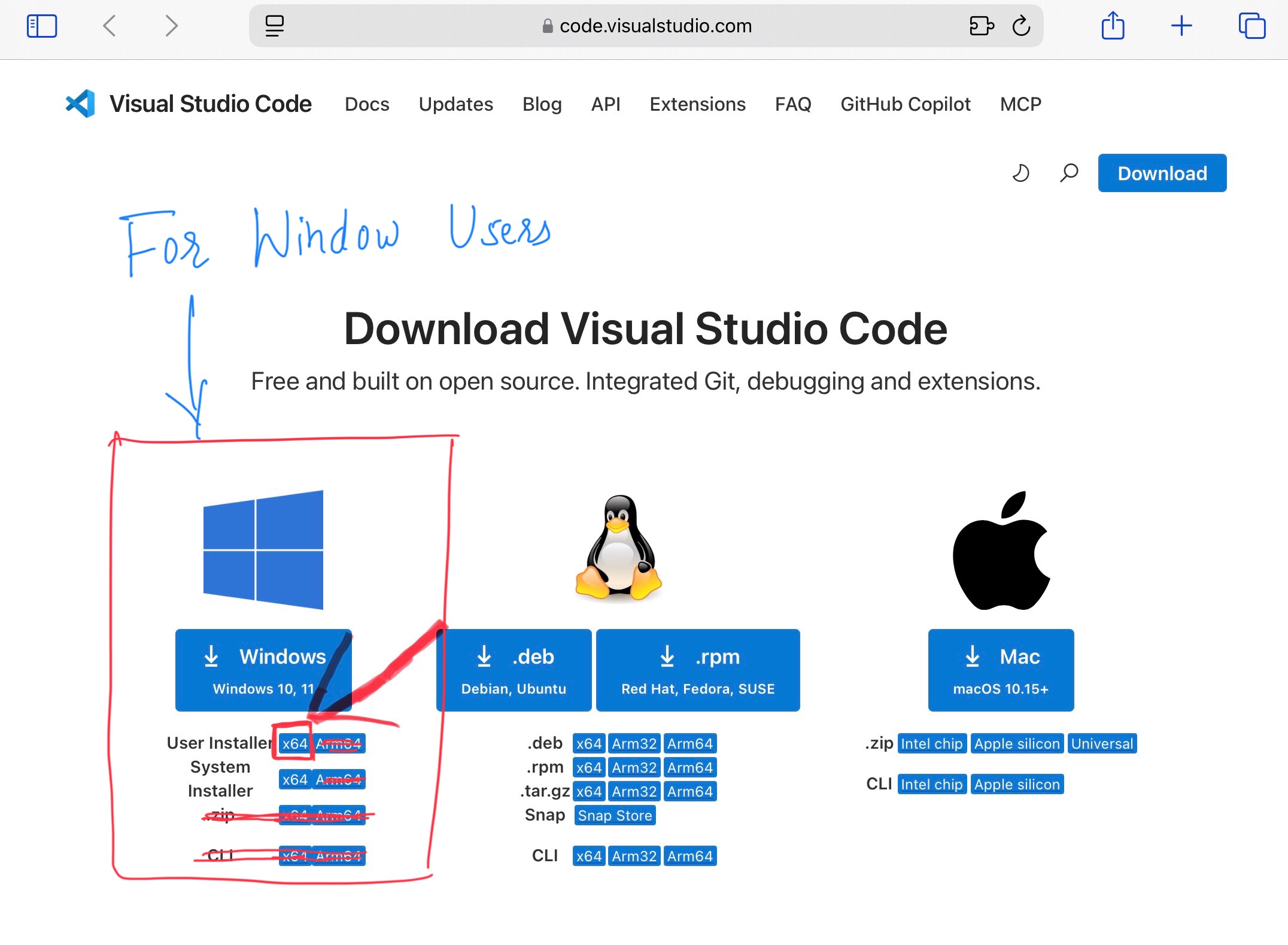Go forward with the browser forward arrow
This screenshot has height=945, width=1288.
pos(171,26)
